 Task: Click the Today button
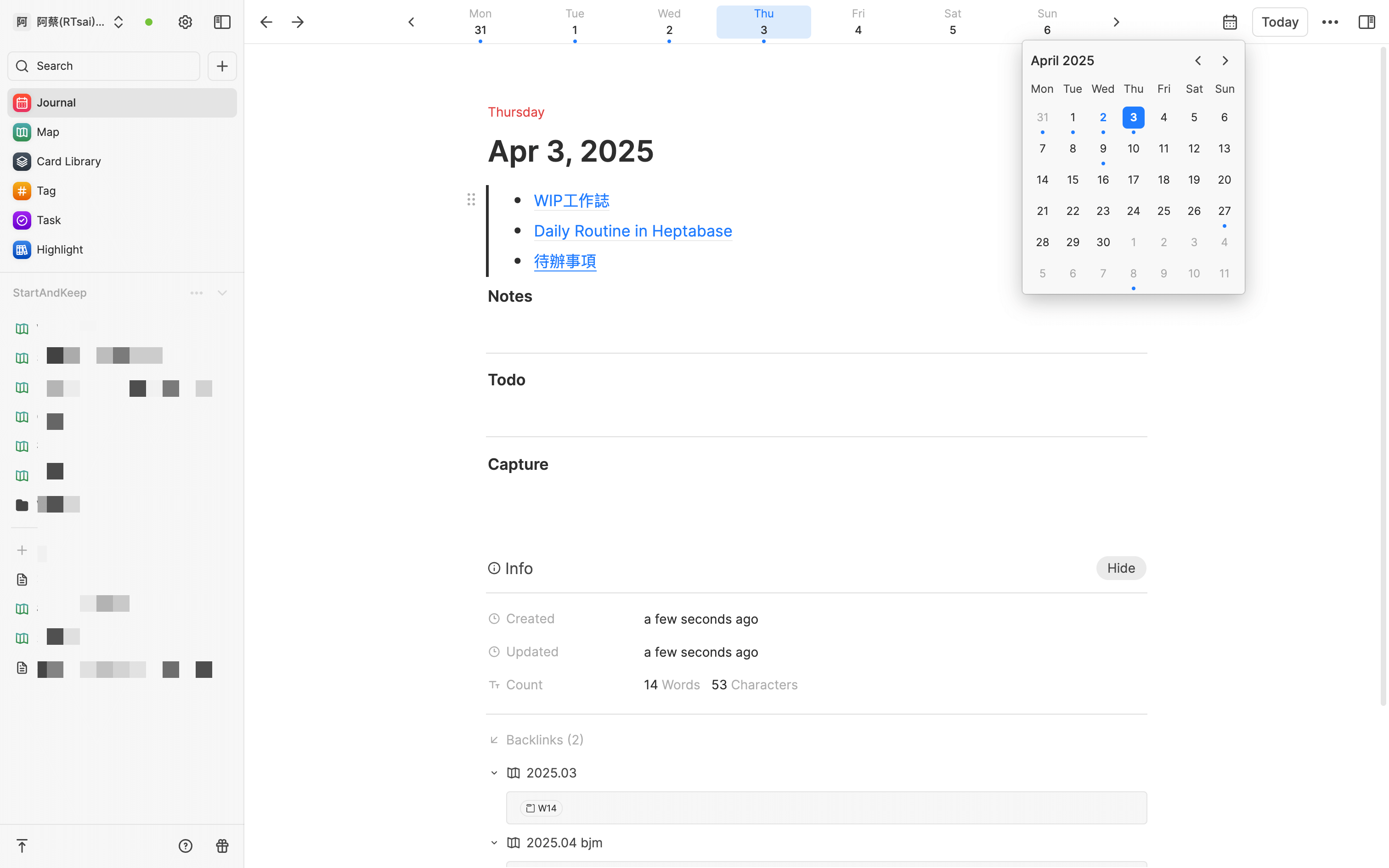pos(1279,21)
